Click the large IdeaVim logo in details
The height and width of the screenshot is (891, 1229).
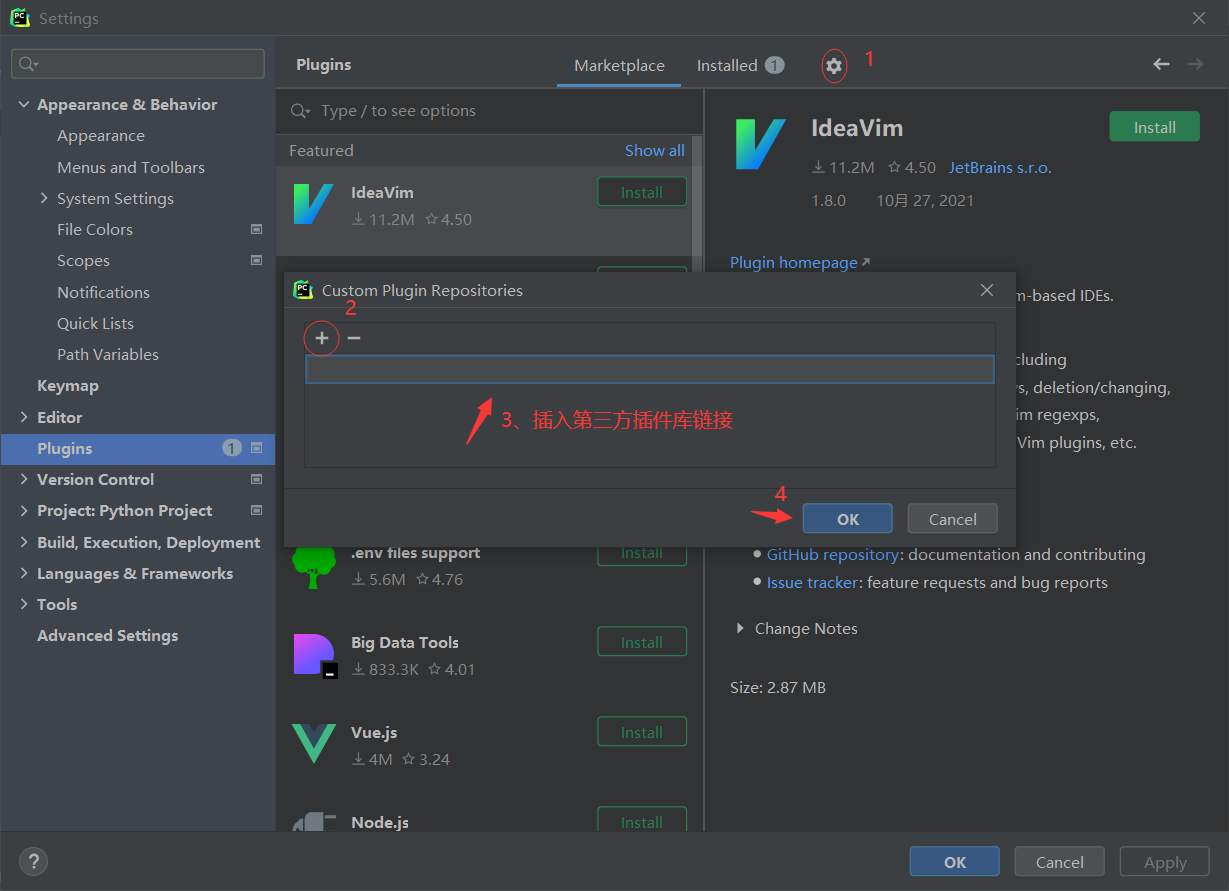[760, 144]
